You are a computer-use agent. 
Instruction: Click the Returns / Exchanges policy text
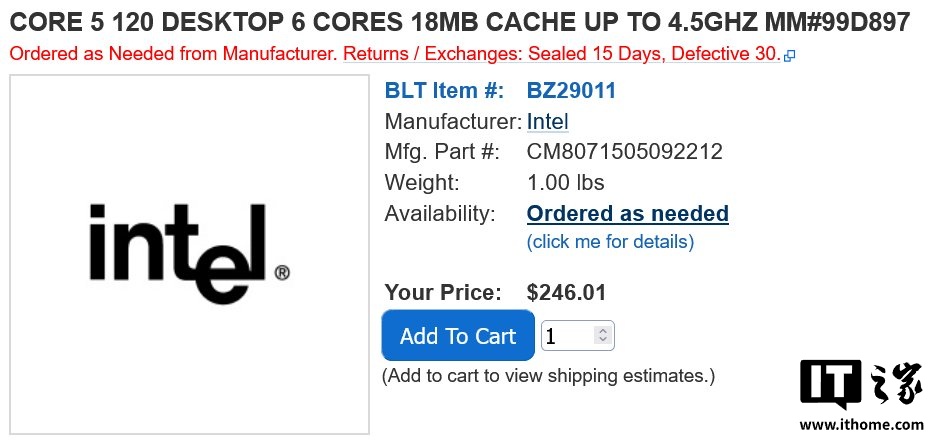(560, 55)
